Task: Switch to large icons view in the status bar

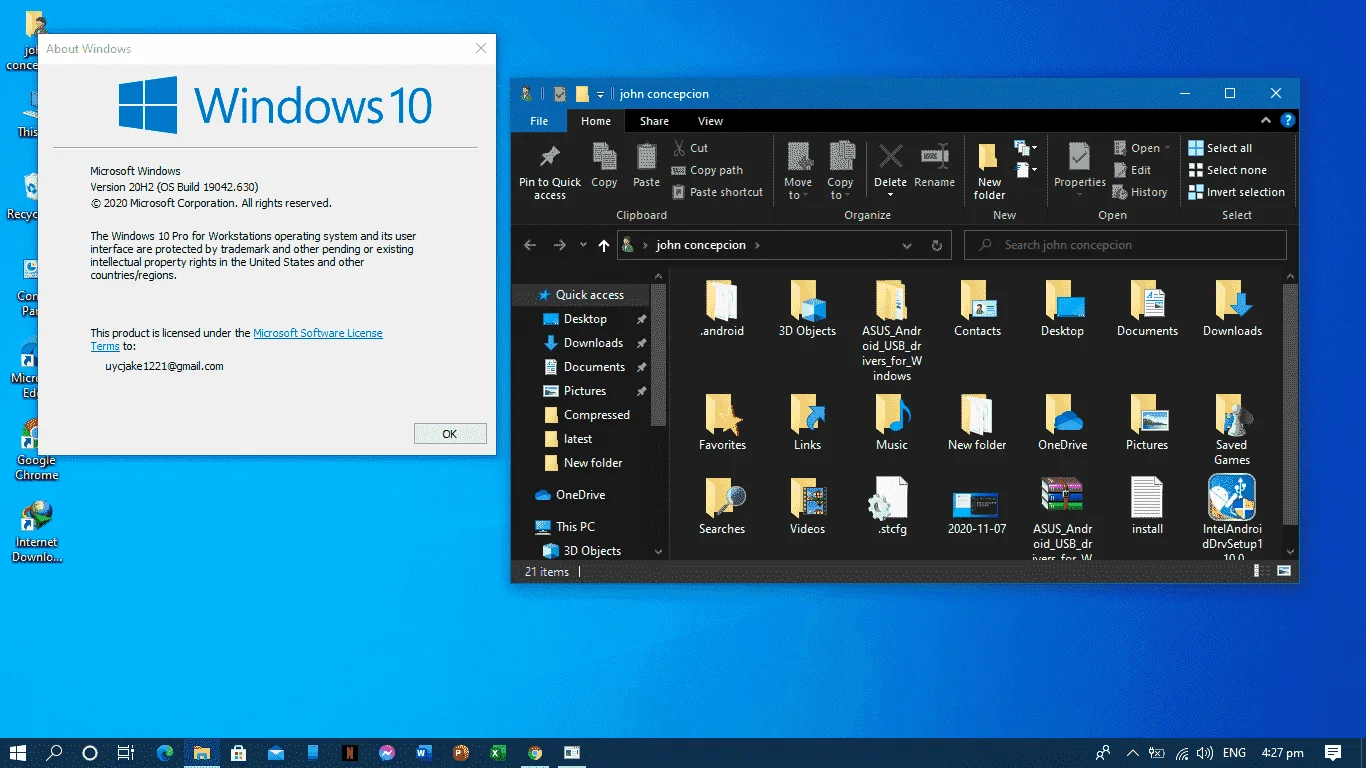Action: pos(1284,572)
